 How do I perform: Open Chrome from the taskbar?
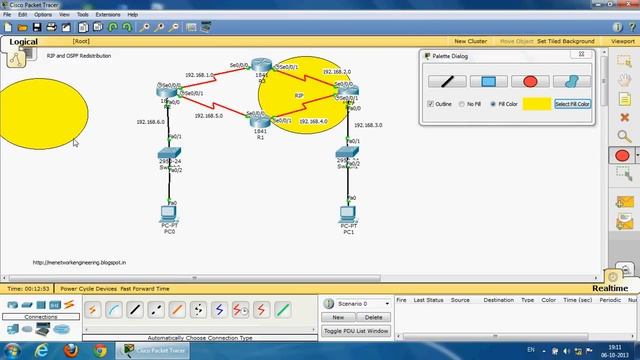[x=100, y=351]
